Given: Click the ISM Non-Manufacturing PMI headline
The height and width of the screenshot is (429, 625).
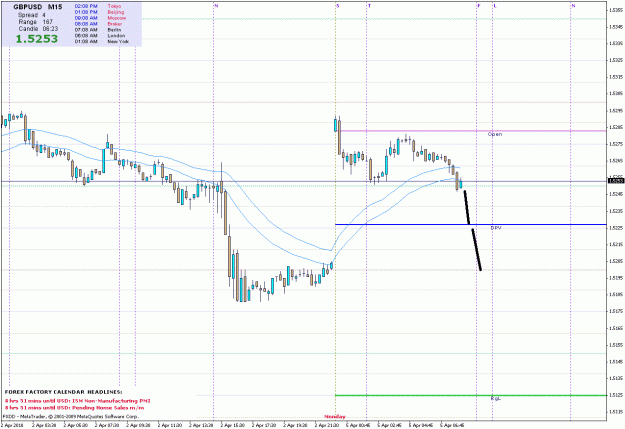Looking at the screenshot, I should 78,400.
